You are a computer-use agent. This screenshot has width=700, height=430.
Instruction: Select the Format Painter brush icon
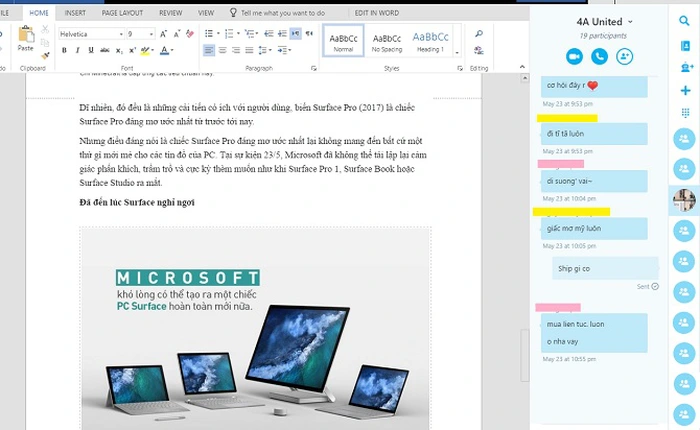tap(45, 56)
